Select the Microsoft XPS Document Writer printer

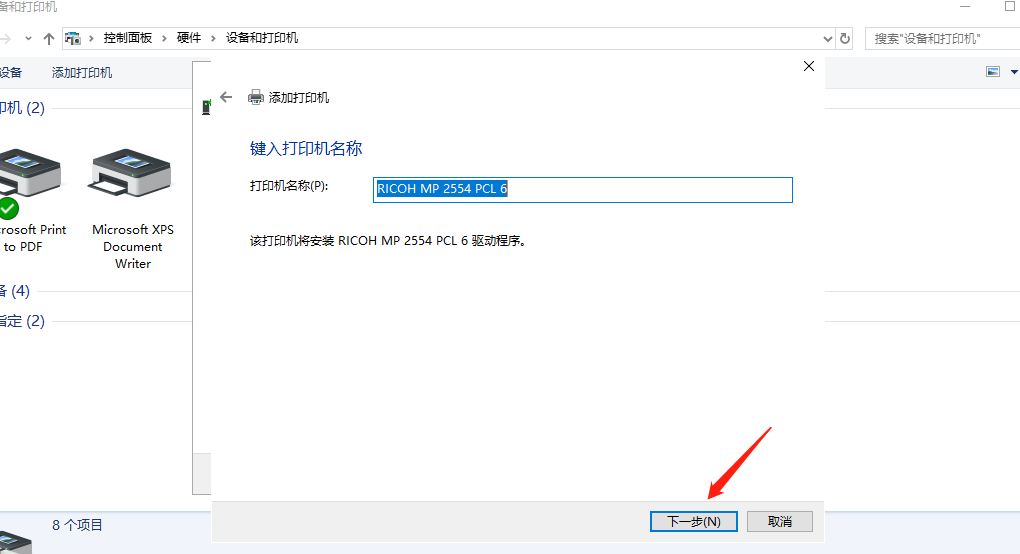132,208
